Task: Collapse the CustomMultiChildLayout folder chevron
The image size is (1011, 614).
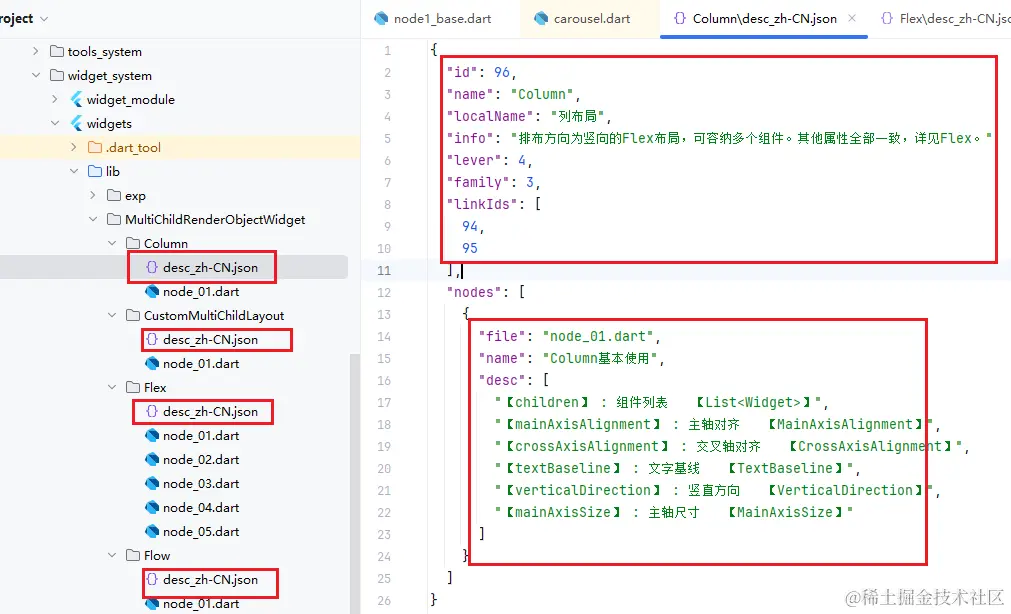Action: click(112, 315)
